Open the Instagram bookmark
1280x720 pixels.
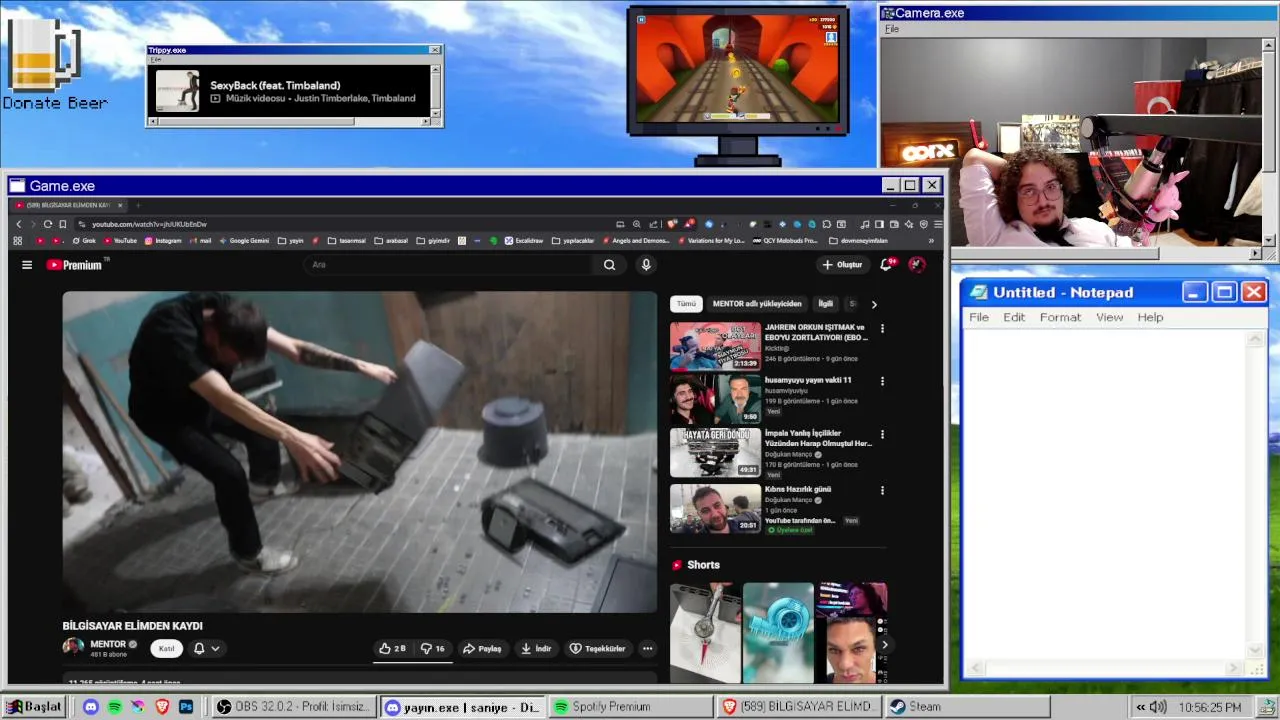(x=163, y=241)
